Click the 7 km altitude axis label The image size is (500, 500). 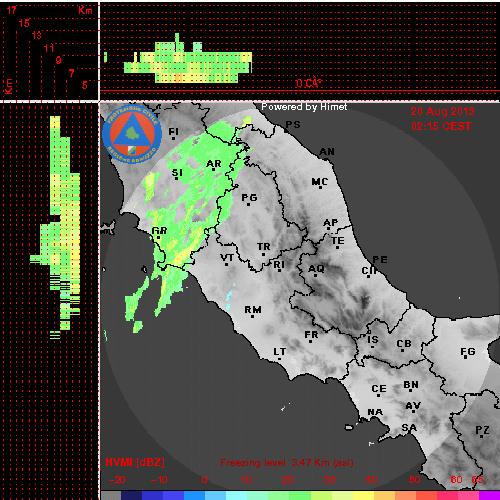point(72,73)
